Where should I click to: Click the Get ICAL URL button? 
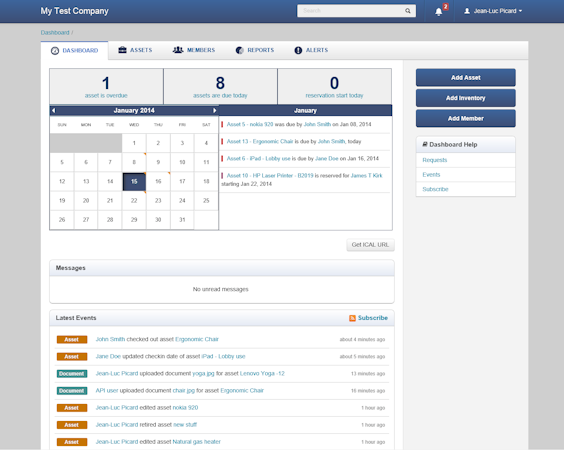[370, 245]
